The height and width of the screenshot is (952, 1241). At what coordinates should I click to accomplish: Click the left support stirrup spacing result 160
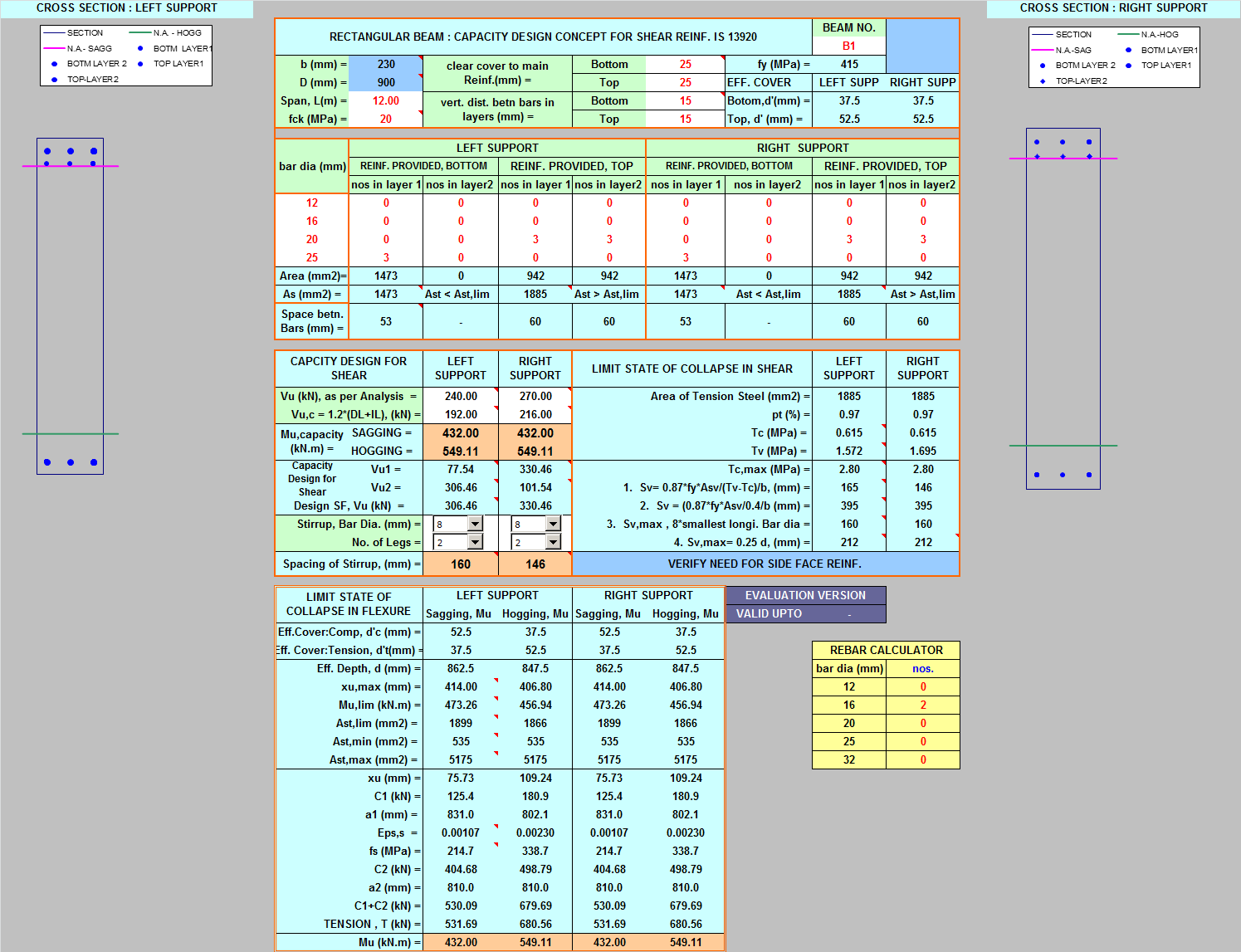click(461, 564)
